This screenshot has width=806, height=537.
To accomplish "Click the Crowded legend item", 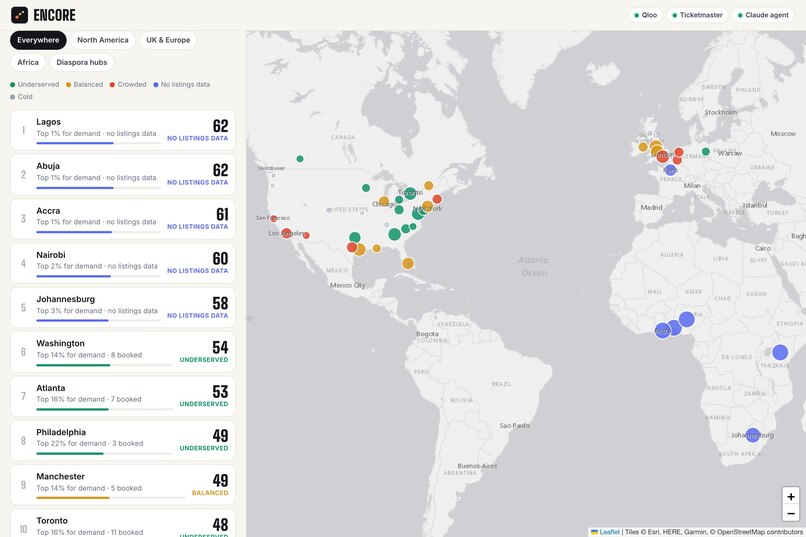I will pyautogui.click(x=128, y=84).
